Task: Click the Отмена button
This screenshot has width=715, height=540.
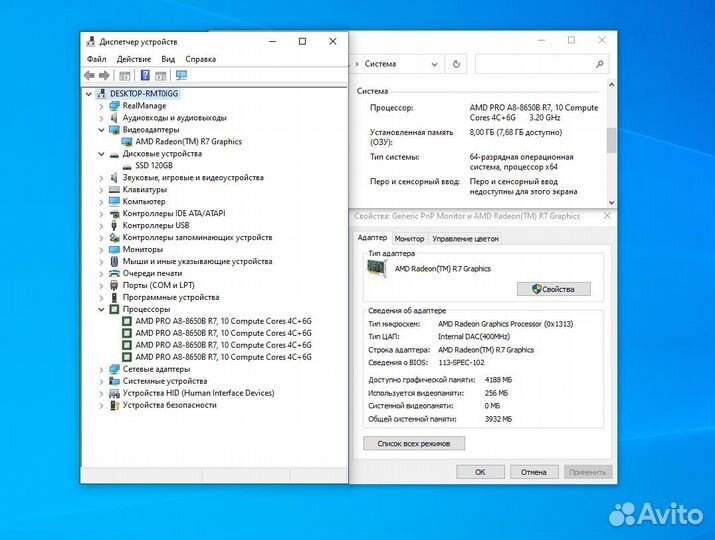Action: (x=534, y=472)
